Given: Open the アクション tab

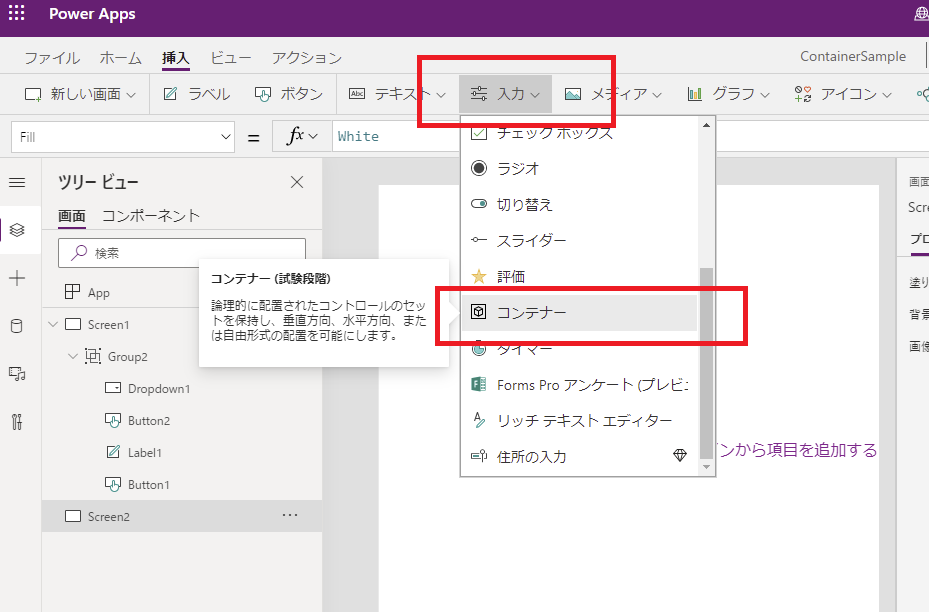Looking at the screenshot, I should [x=307, y=58].
